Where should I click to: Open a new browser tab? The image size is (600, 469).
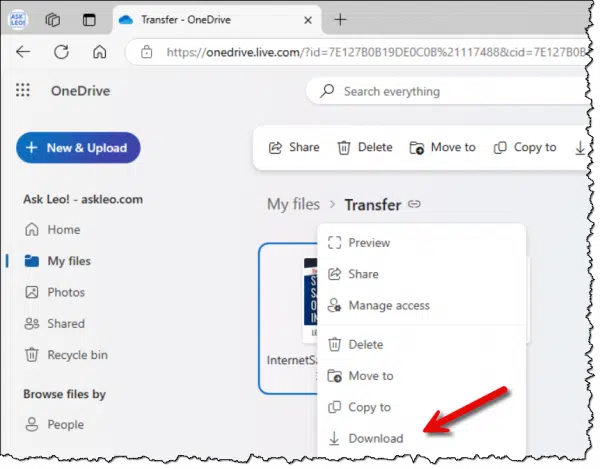(x=340, y=19)
